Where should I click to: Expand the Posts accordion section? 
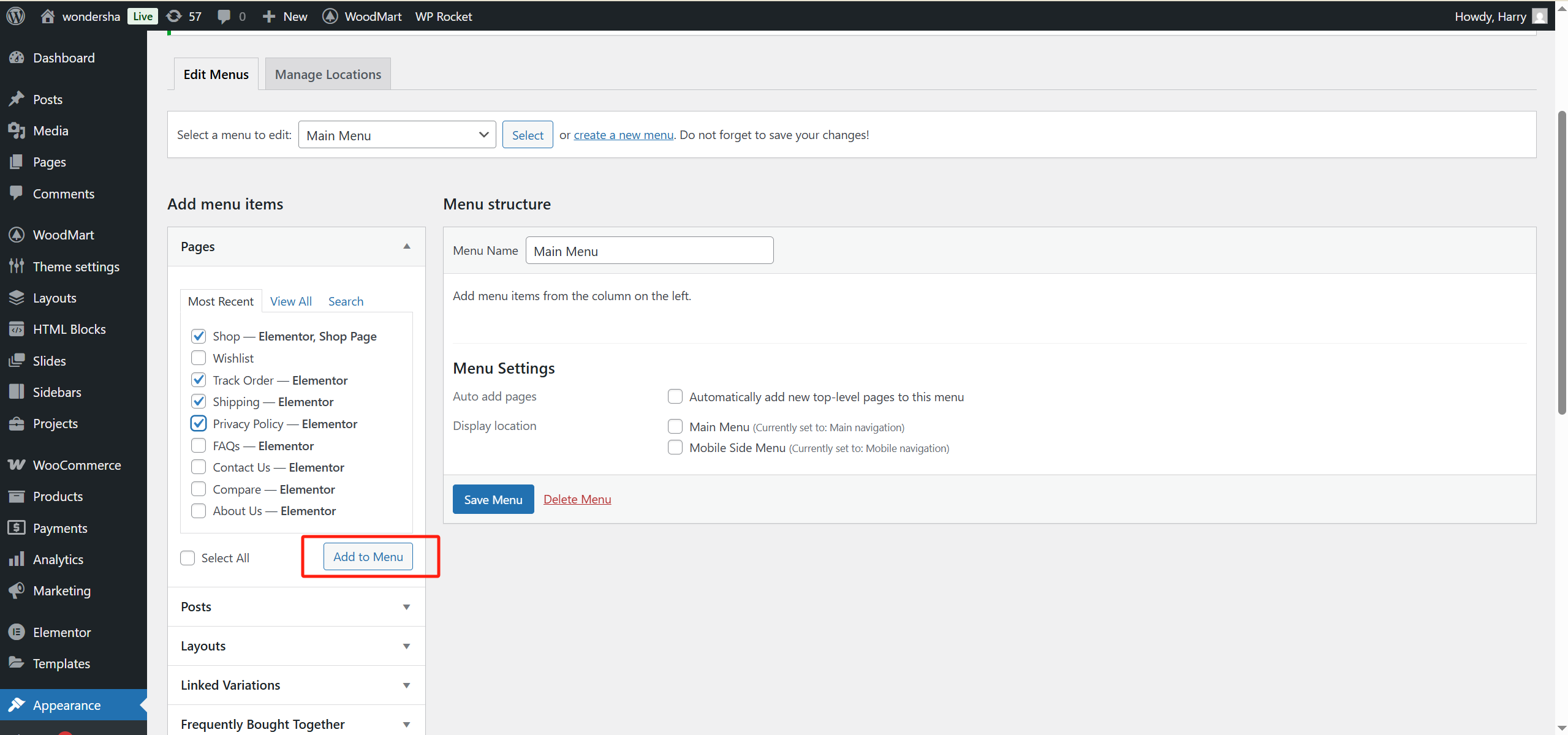(296, 607)
